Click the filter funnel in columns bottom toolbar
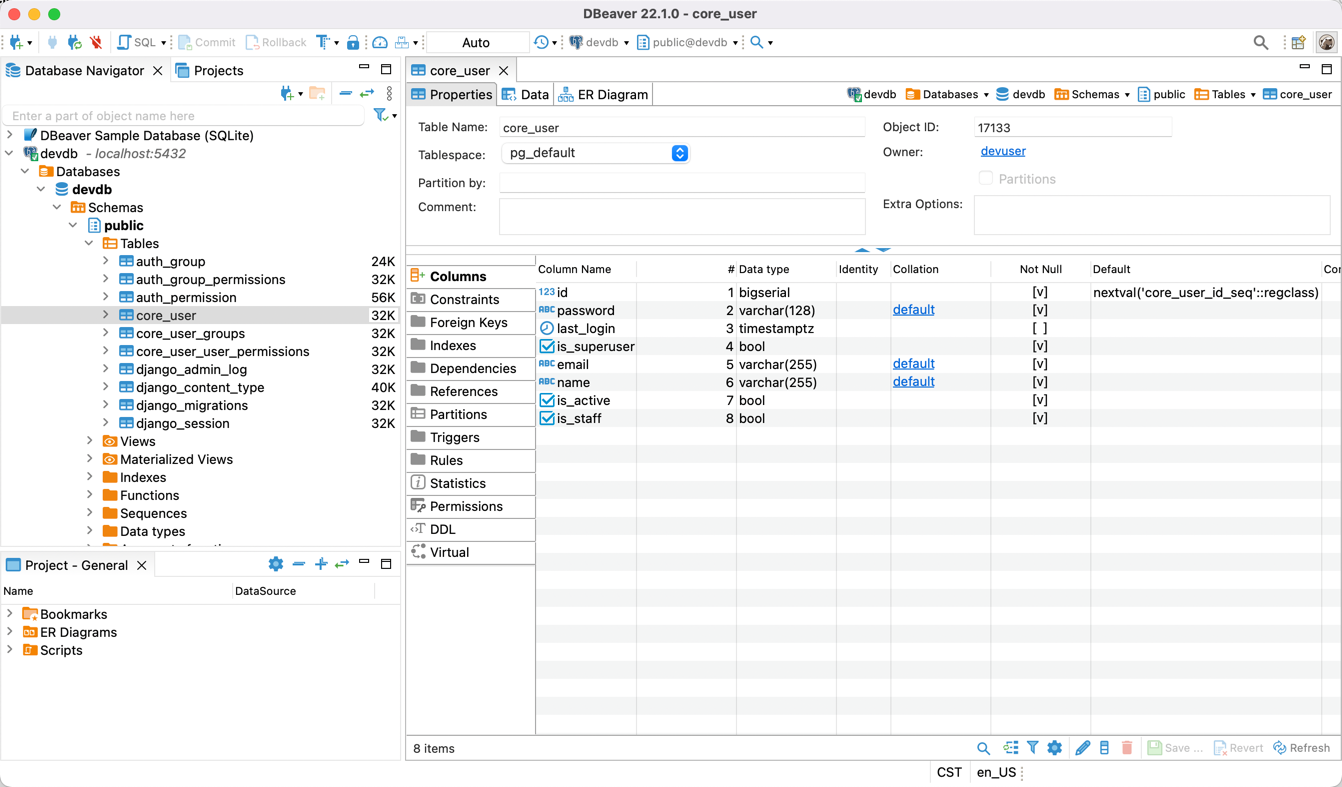1342x787 pixels. tap(1032, 748)
